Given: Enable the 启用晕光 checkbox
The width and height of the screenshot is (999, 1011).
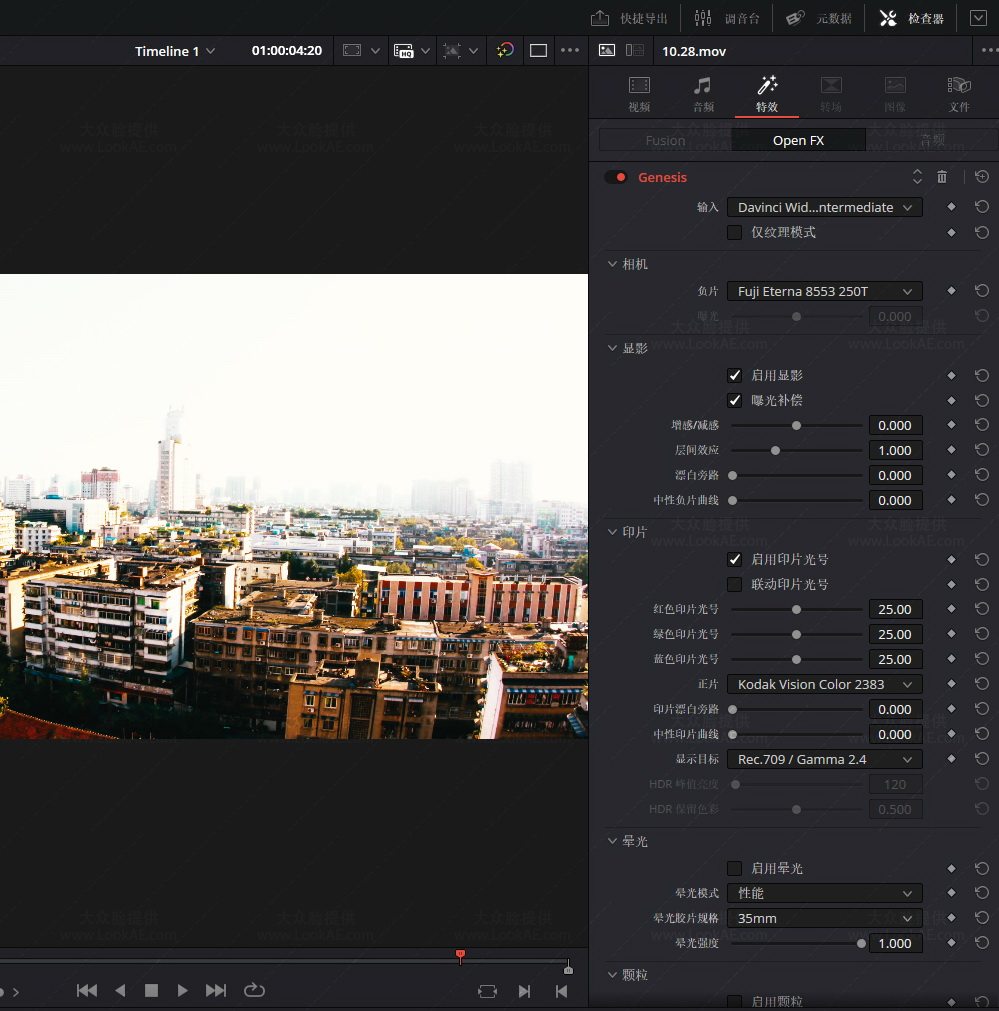Looking at the screenshot, I should [735, 869].
